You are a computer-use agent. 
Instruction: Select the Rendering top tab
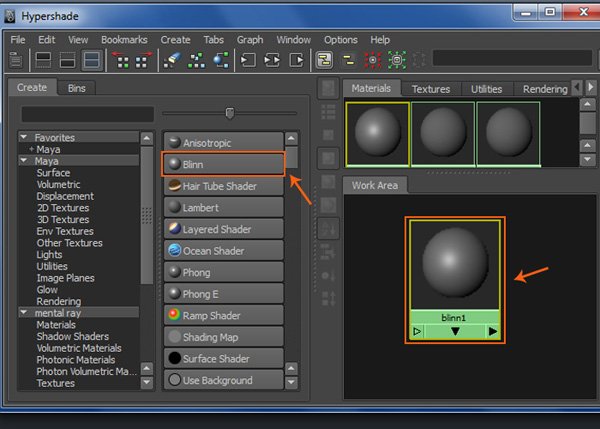[x=545, y=89]
